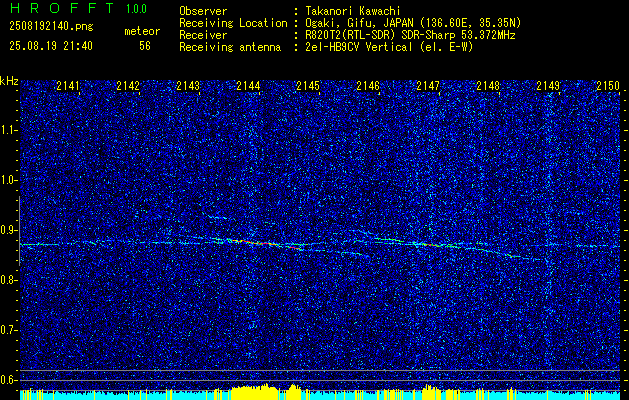Select the observer name Takanori Kawachi
The width and height of the screenshot is (629, 400).
[x=351, y=11]
